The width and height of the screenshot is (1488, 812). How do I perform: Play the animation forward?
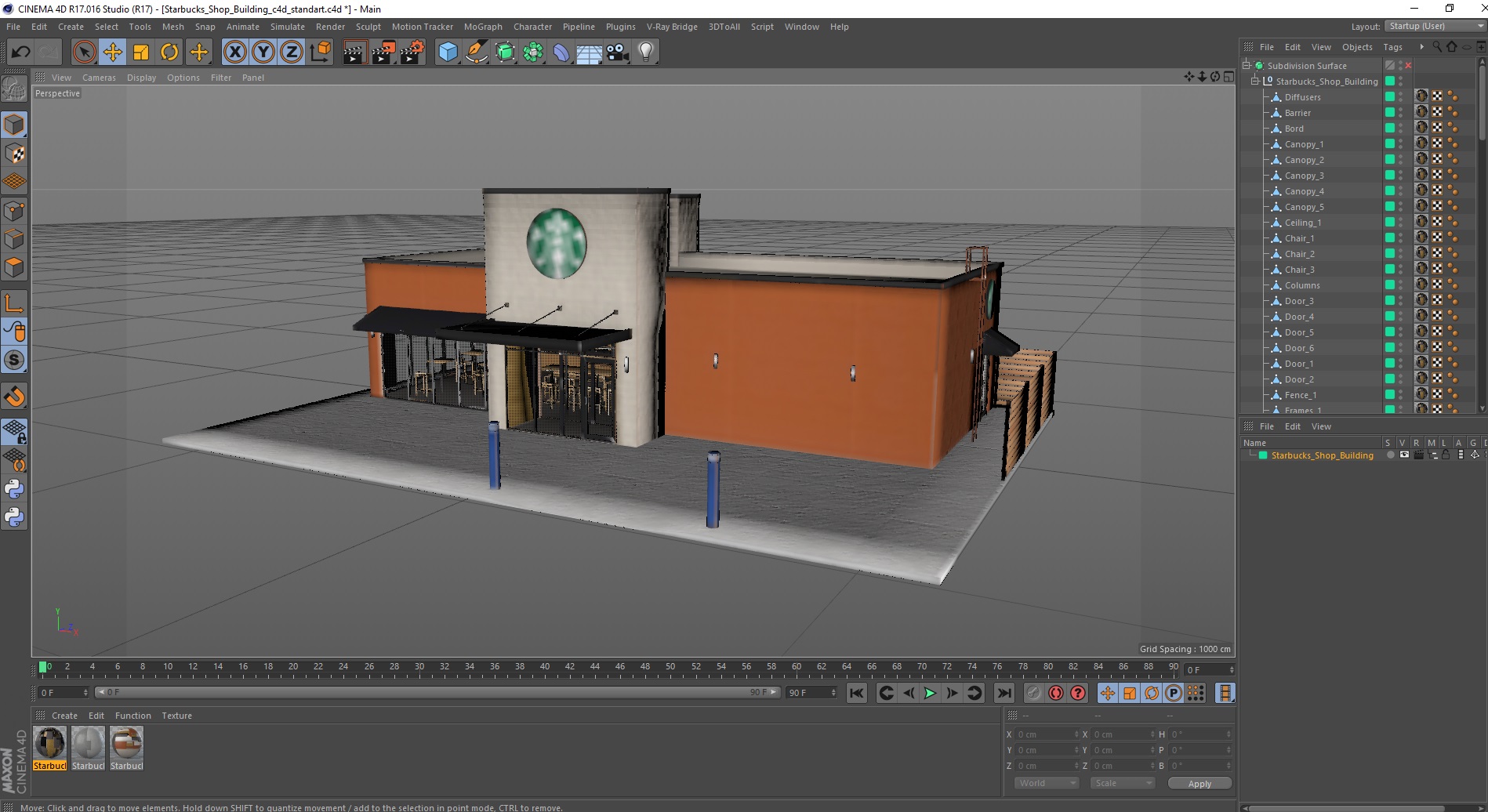point(930,693)
